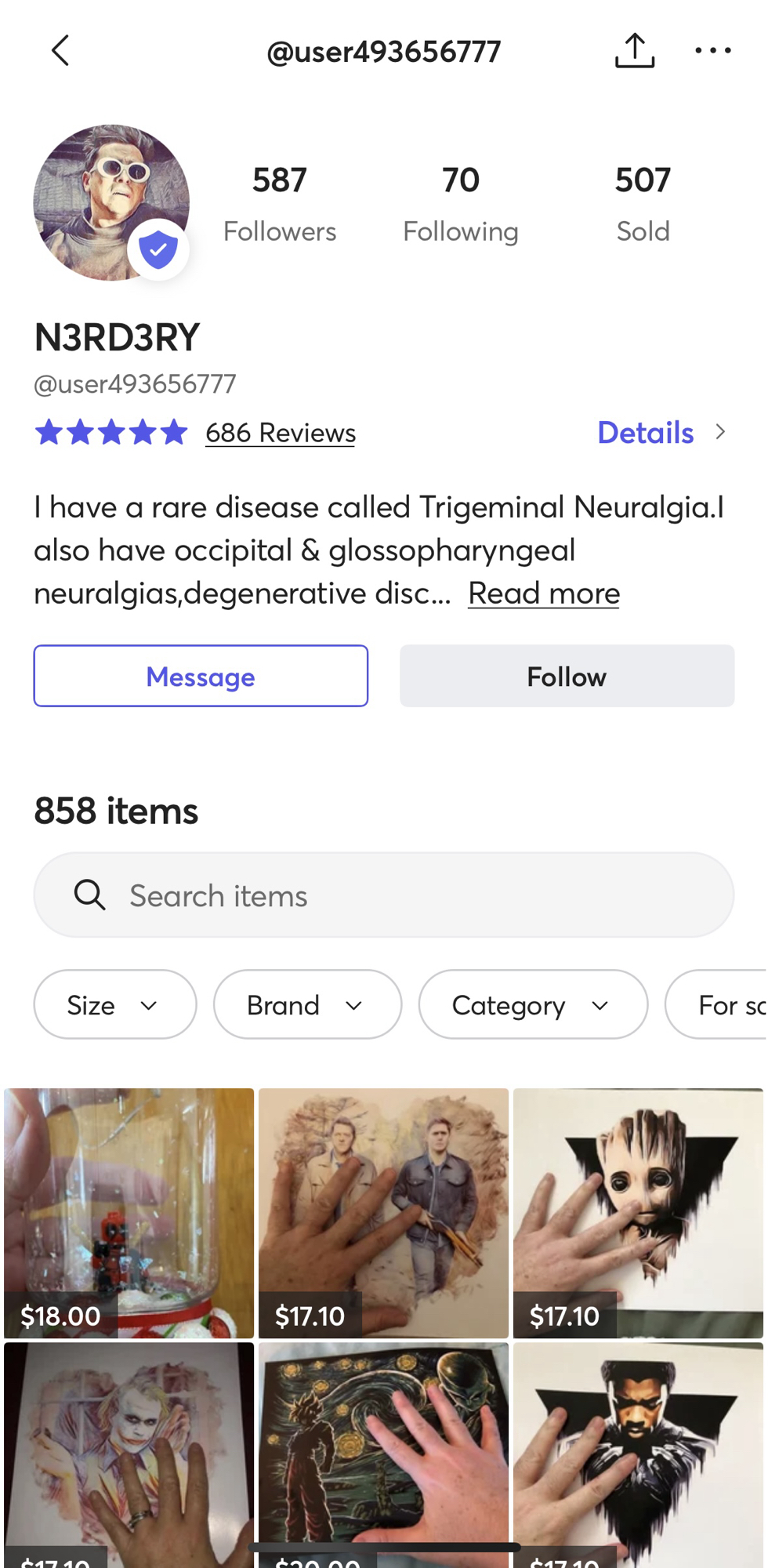This screenshot has width=768, height=1568.
Task: Toggle Follow for N3RD3RY
Action: click(567, 676)
